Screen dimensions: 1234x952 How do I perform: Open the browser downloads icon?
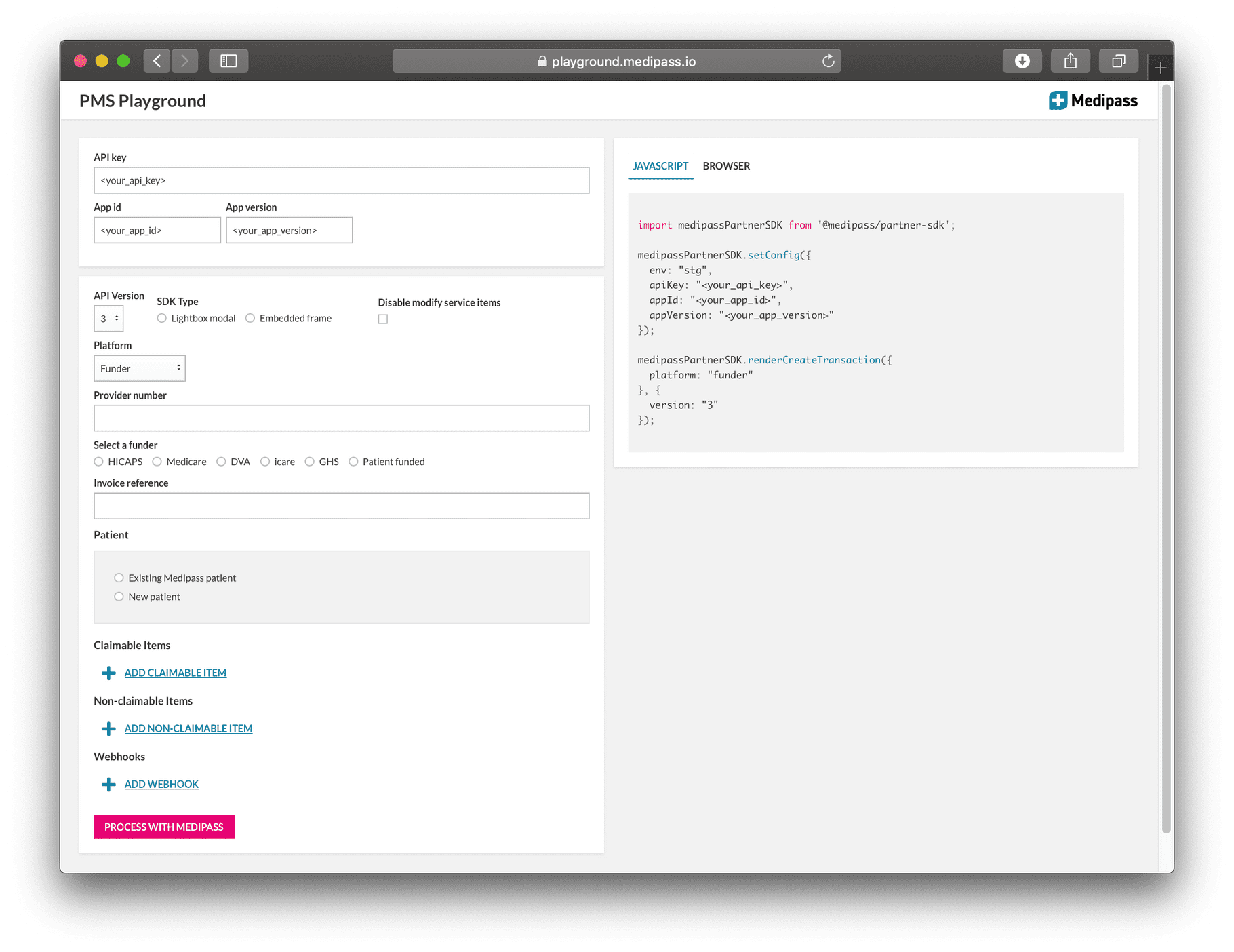(1022, 60)
